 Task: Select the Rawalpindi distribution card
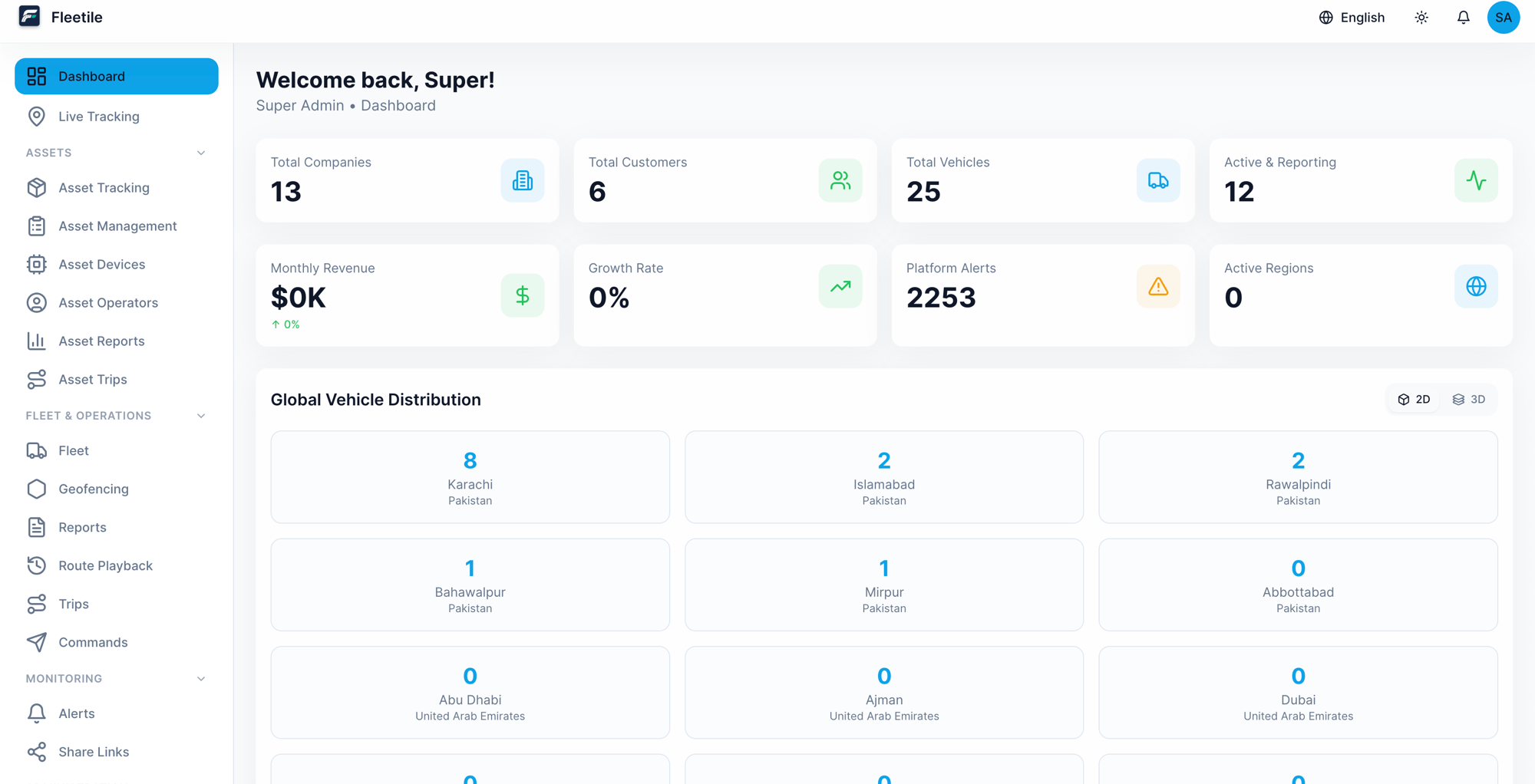[x=1298, y=477]
